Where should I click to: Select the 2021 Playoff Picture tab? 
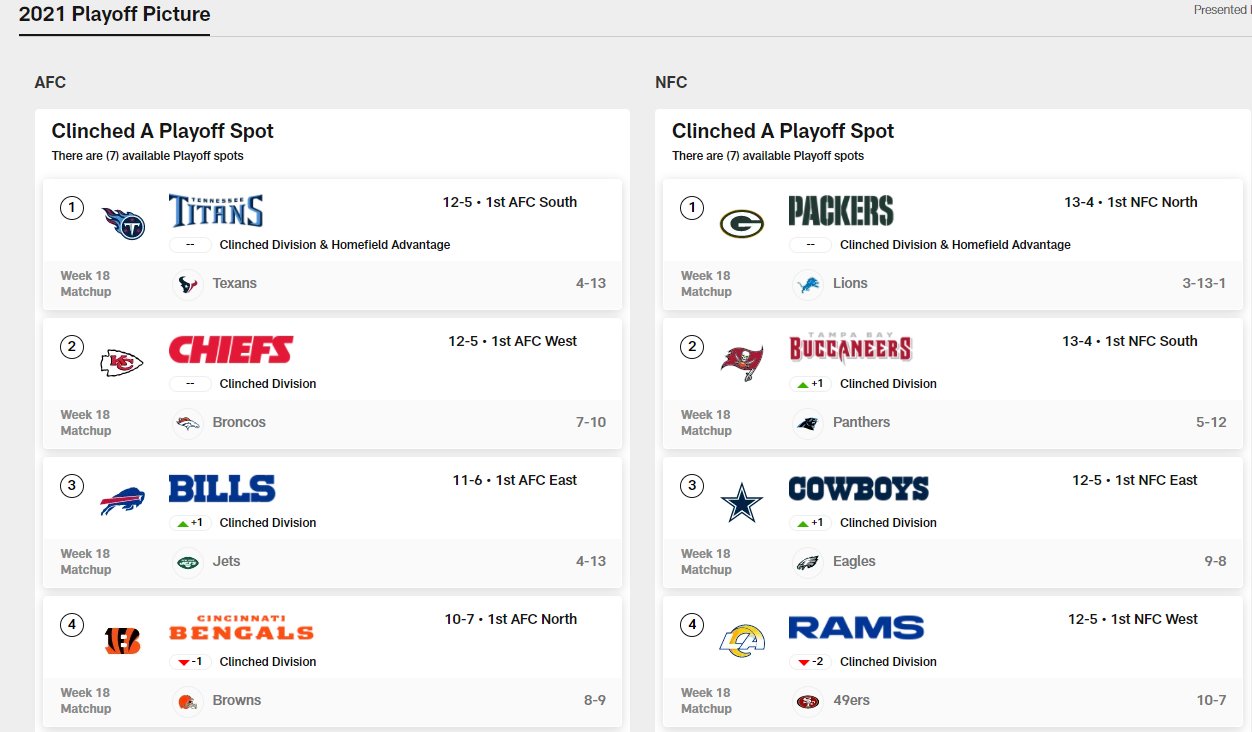click(x=115, y=15)
